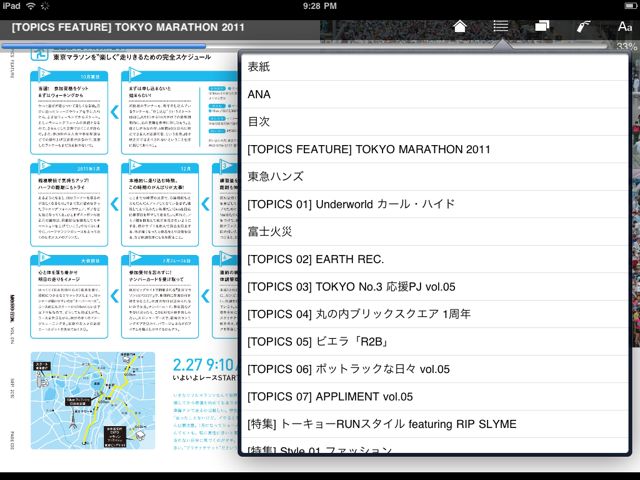Tap the battery indicator icon
This screenshot has height=480, width=640.
[630, 6]
